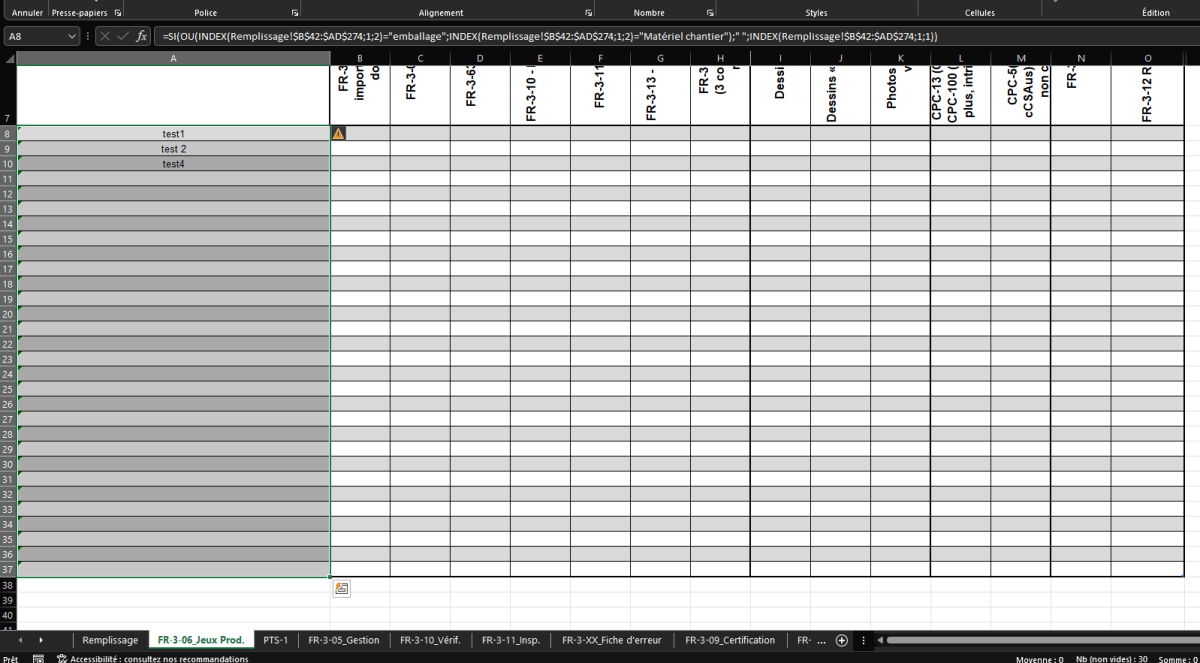Open the Paste Options smart tag below row 38
The height and width of the screenshot is (663, 1200).
point(341,588)
